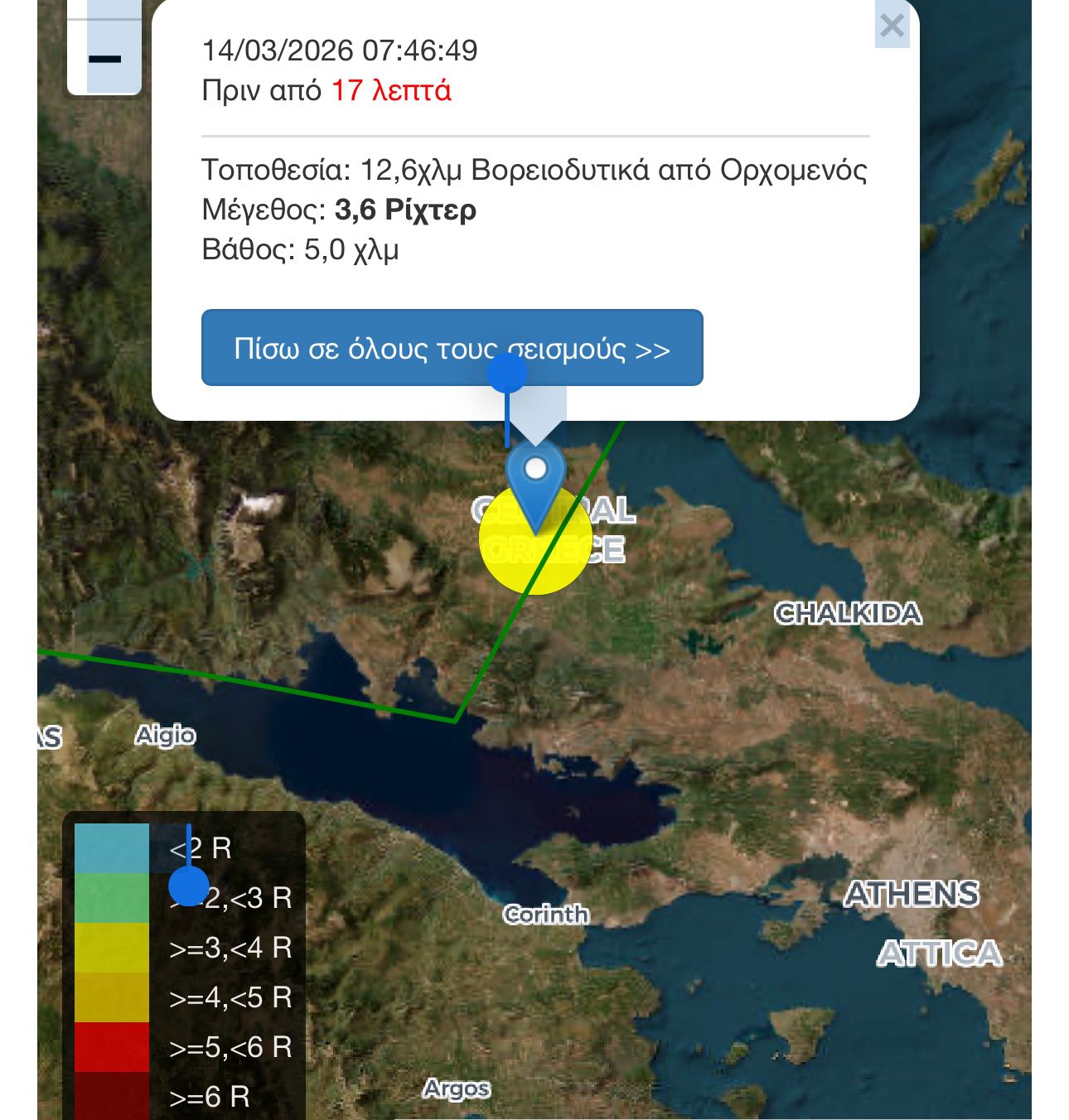Click the dark red >=6 R legend swatch

tap(111, 1095)
